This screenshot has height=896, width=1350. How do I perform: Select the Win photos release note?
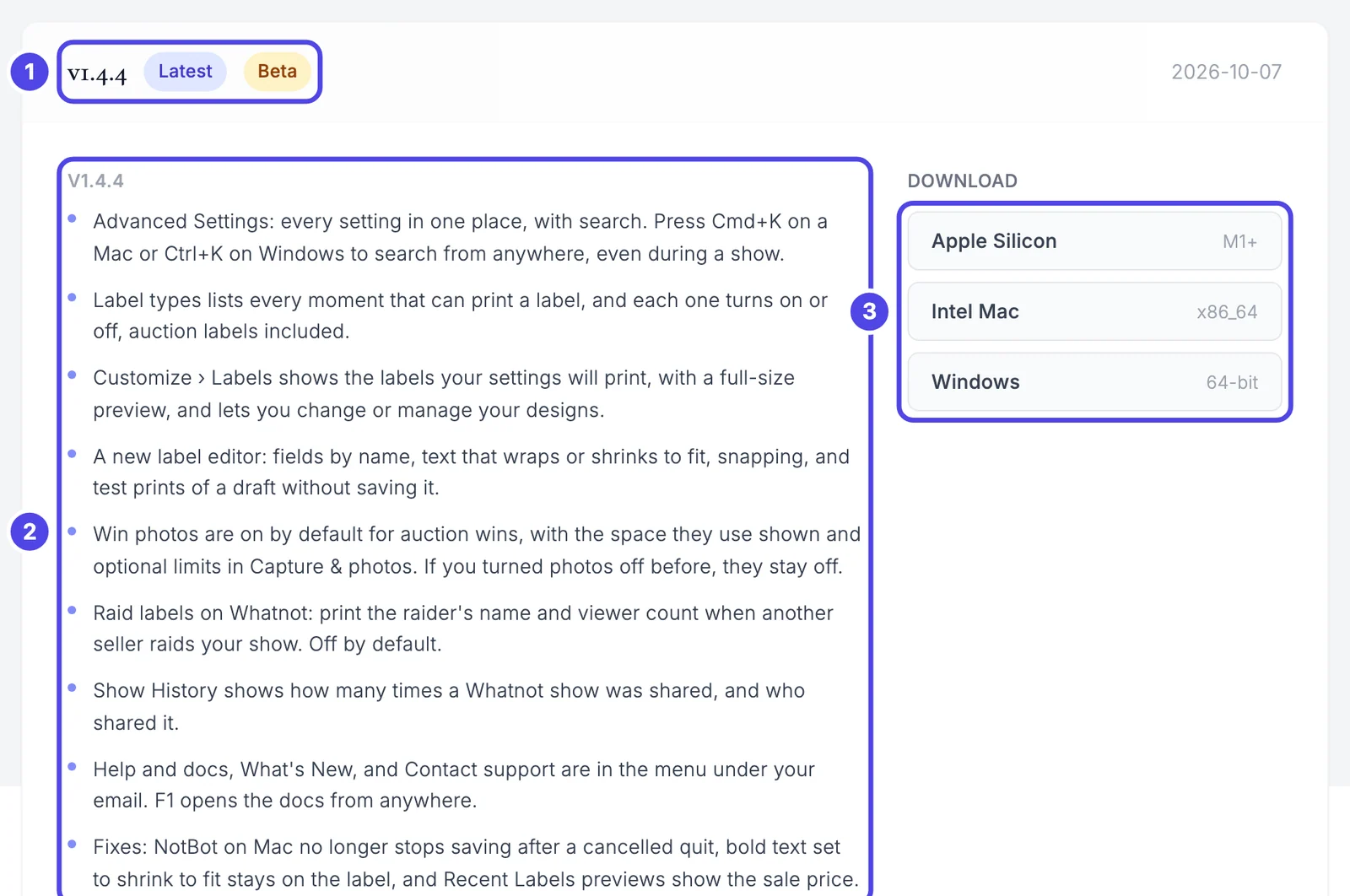477,550
